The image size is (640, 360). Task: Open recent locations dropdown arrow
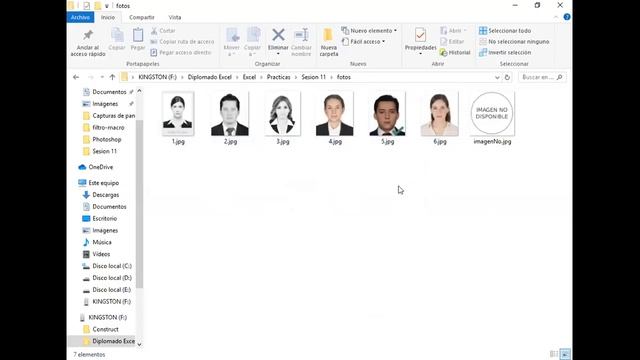click(102, 77)
